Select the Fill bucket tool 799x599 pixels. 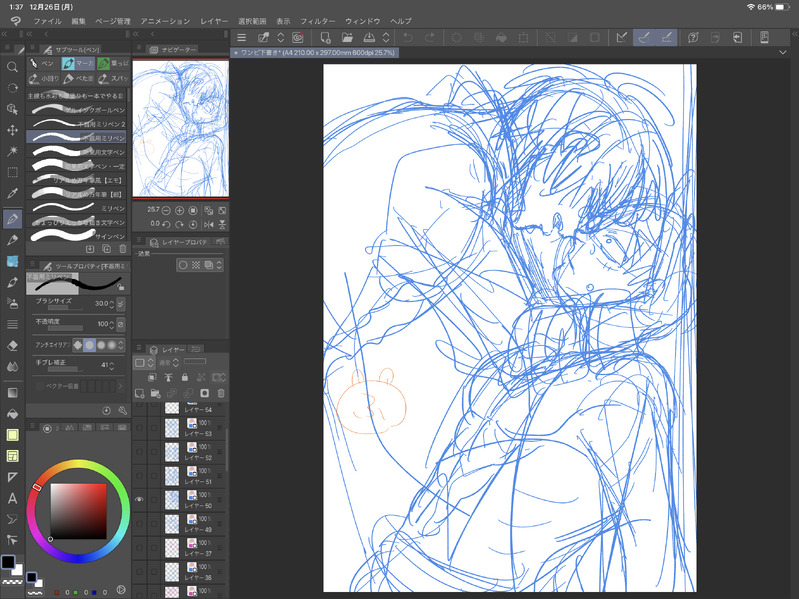12,414
